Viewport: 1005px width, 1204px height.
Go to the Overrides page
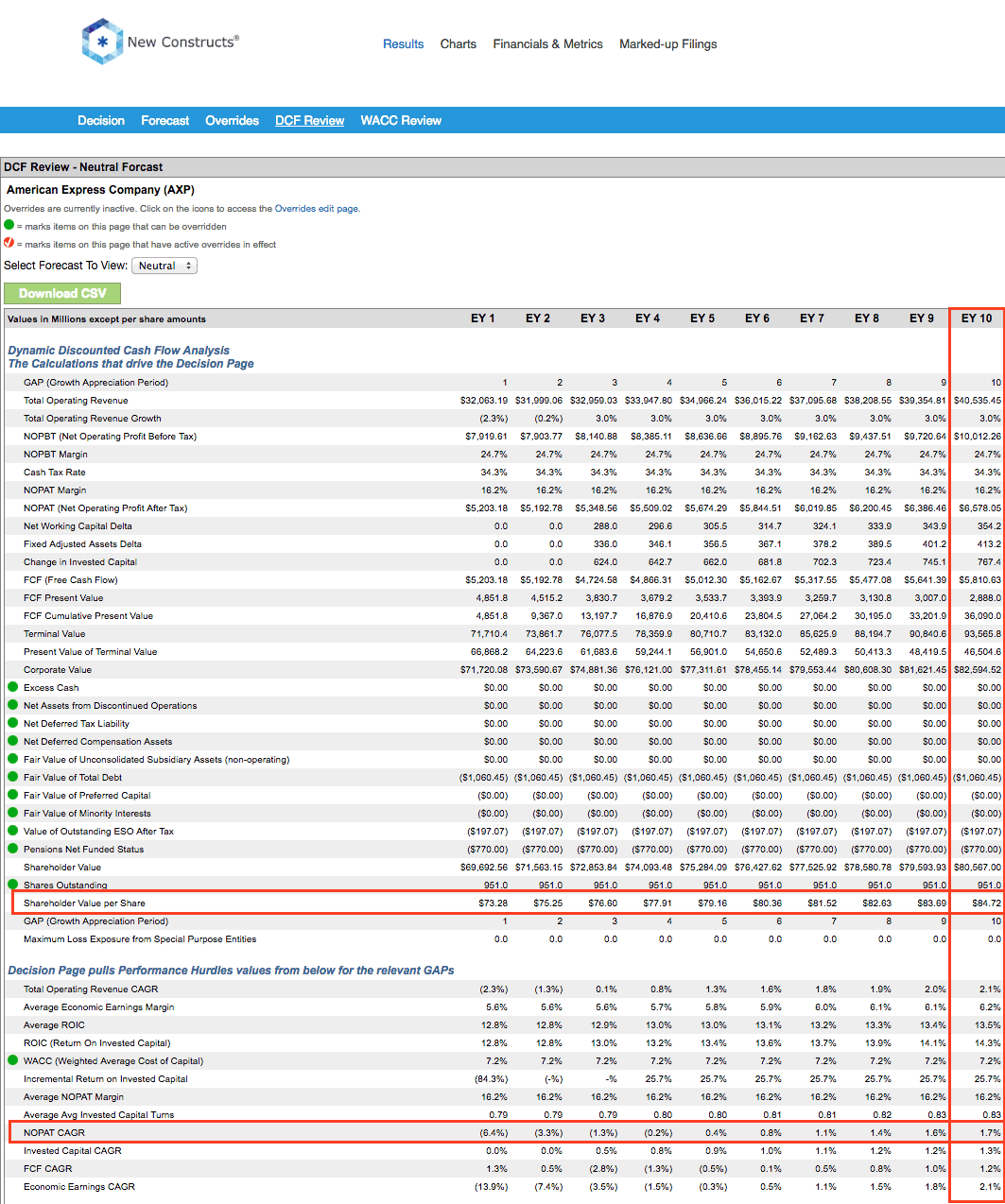pos(232,120)
